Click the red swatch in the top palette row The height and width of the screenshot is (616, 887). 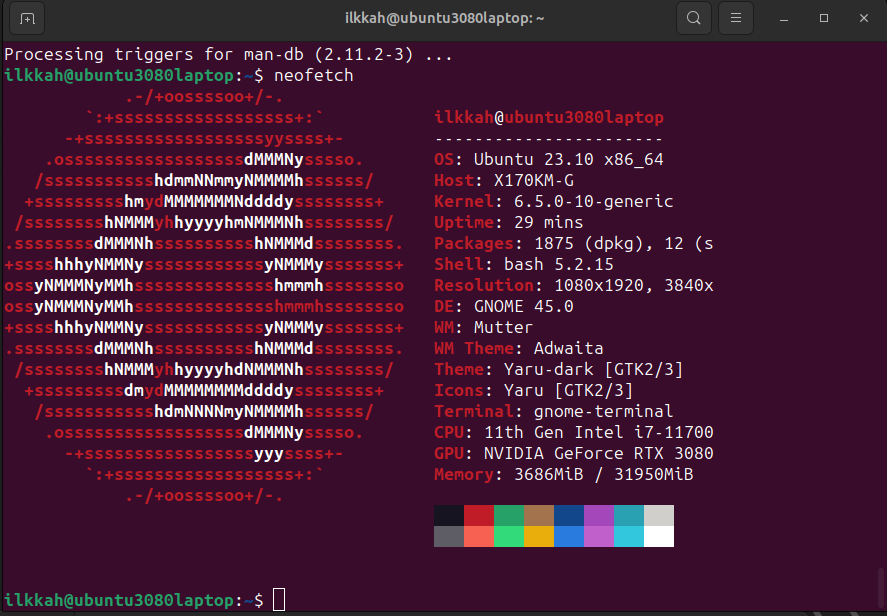click(x=479, y=515)
